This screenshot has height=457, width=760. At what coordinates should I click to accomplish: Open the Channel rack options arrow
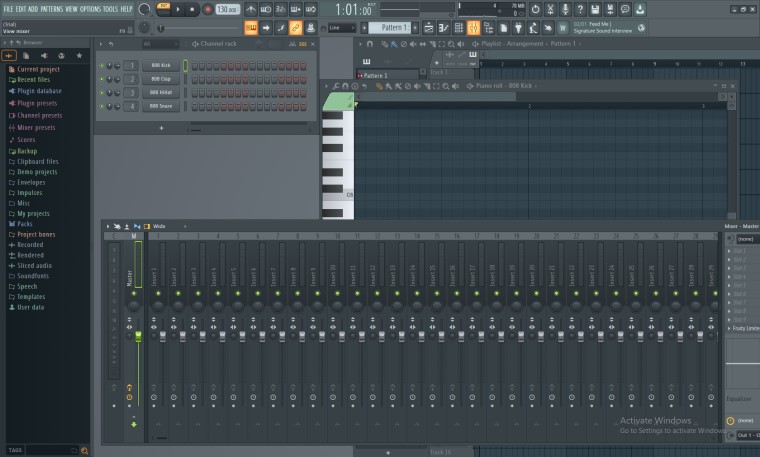101,44
